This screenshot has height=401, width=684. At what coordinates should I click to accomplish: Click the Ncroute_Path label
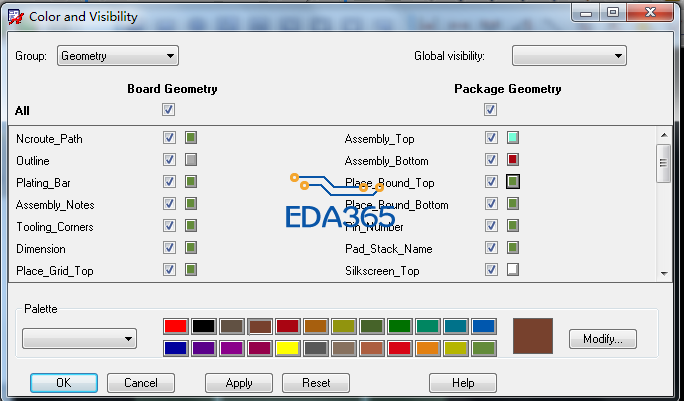[x=49, y=139]
